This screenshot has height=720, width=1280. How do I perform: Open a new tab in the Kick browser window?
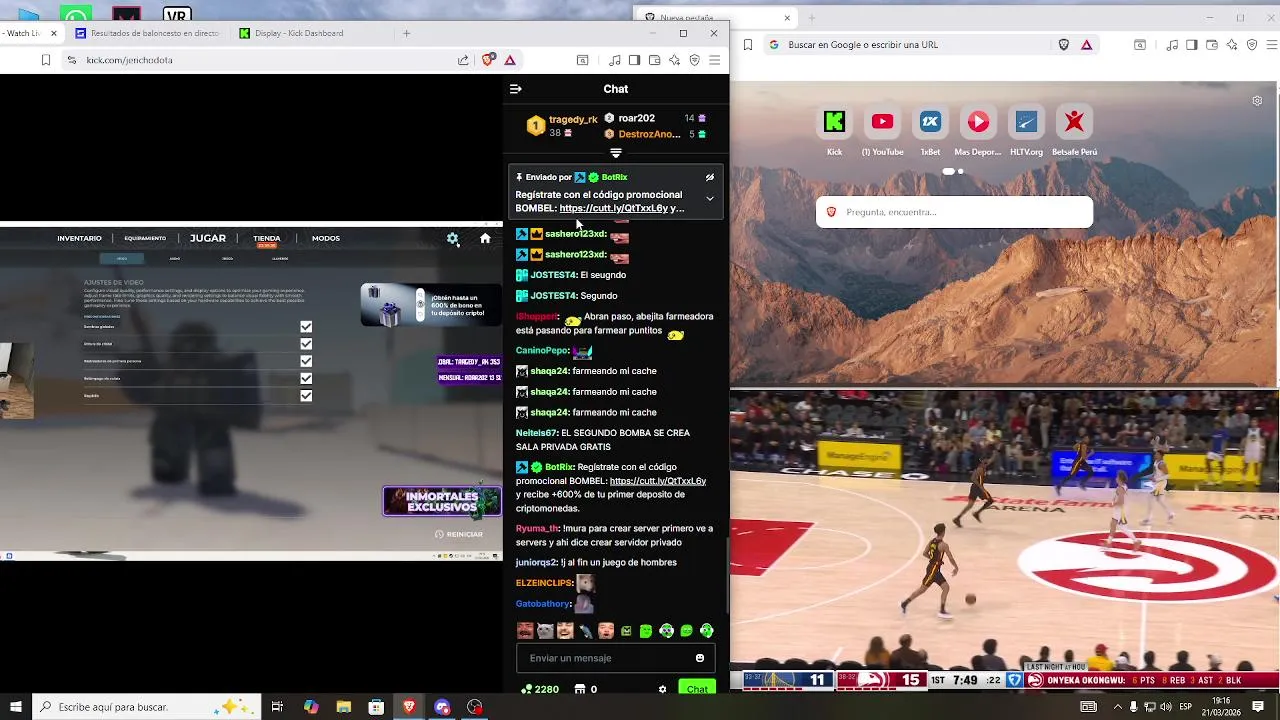406,33
